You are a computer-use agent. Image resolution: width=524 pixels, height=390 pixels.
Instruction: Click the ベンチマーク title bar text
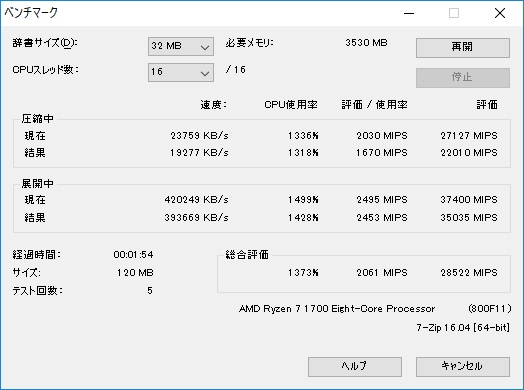coord(31,13)
